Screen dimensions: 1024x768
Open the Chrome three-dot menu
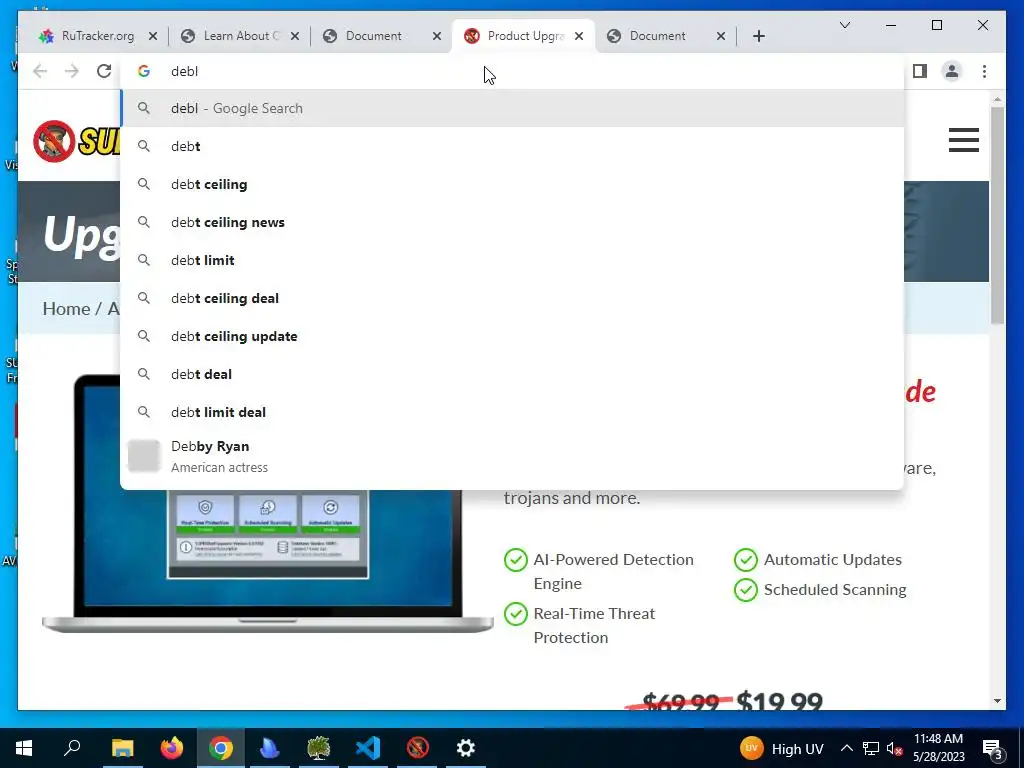(x=984, y=71)
